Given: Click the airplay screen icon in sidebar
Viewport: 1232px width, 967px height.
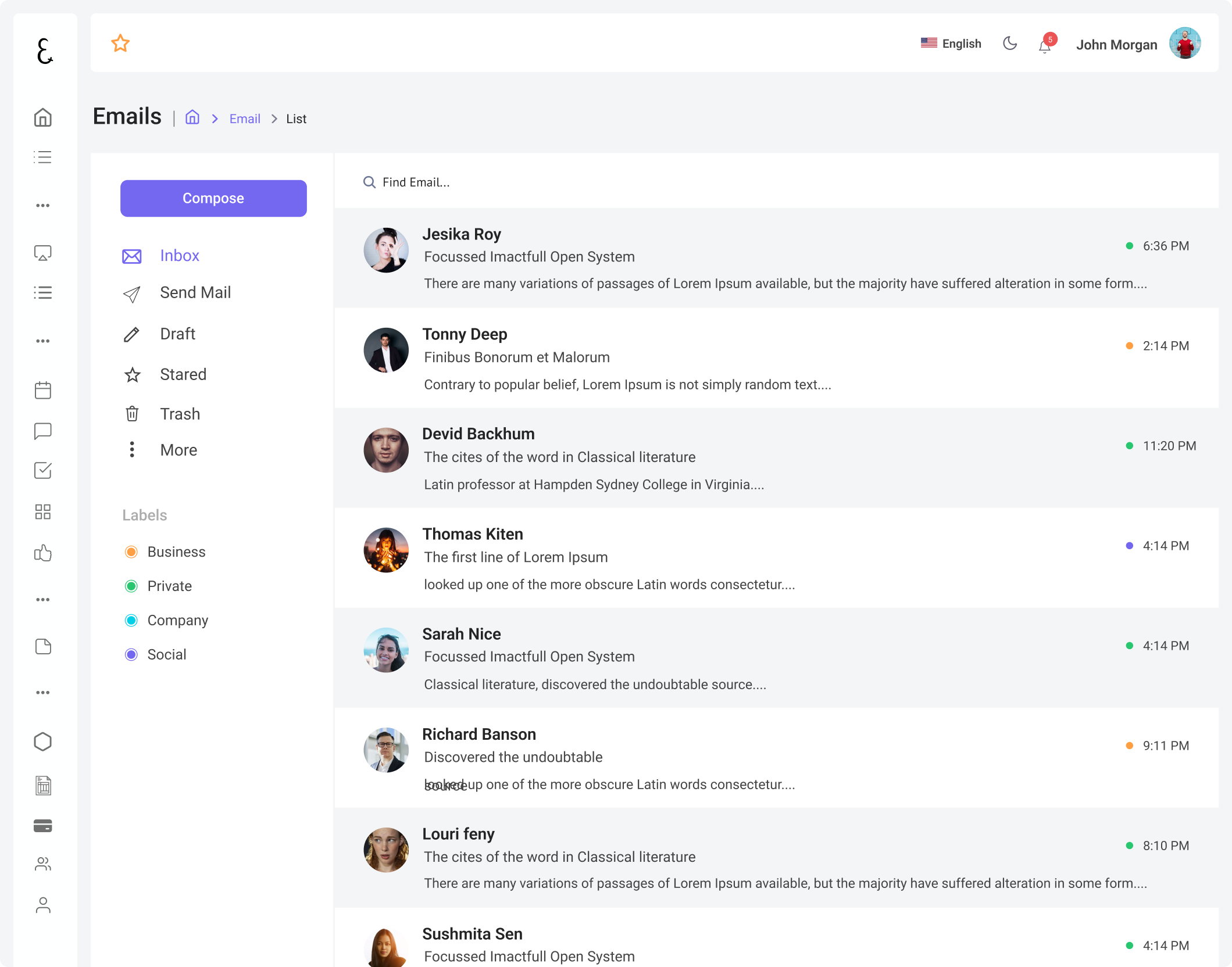Looking at the screenshot, I should [43, 253].
